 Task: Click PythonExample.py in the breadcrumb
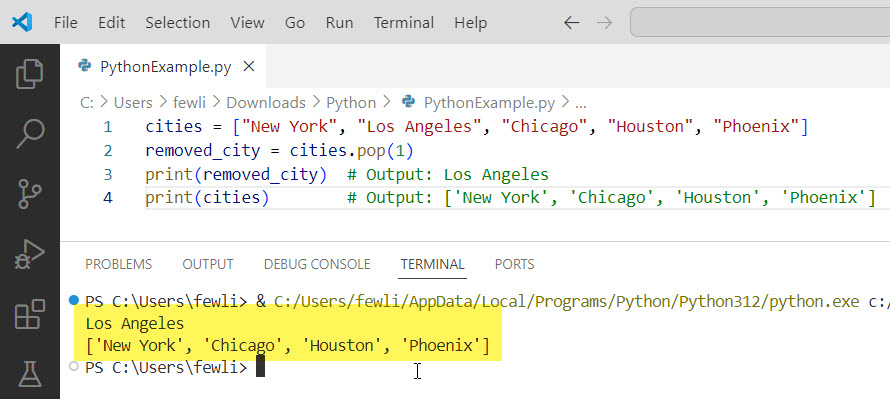coord(489,103)
